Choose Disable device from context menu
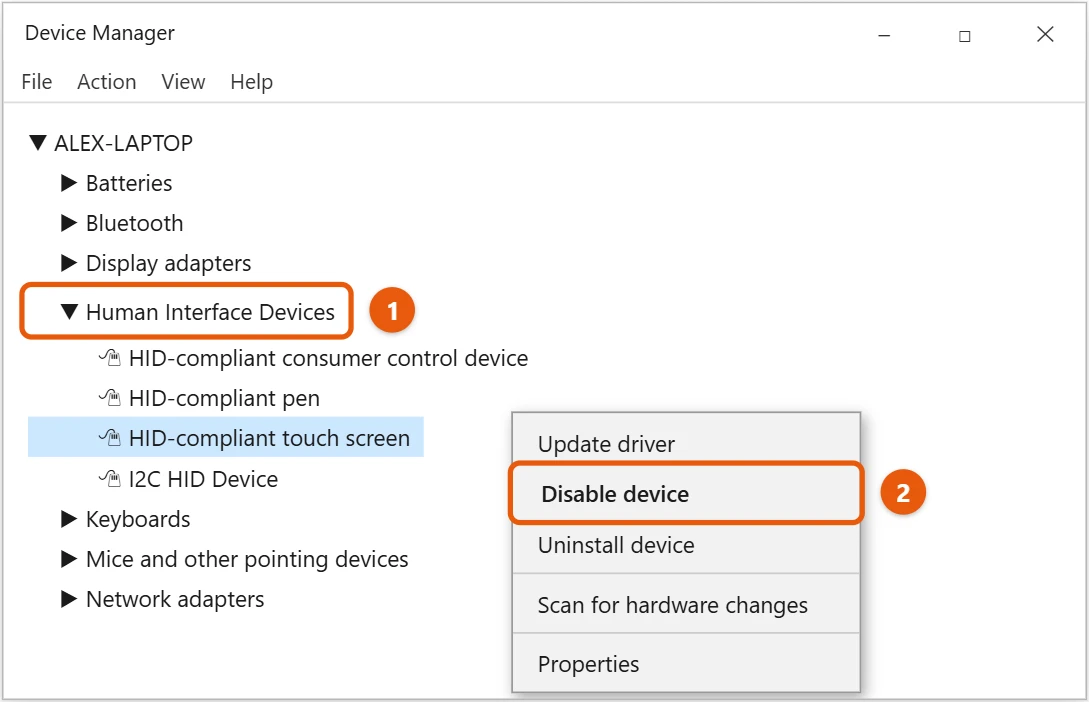 pos(685,494)
